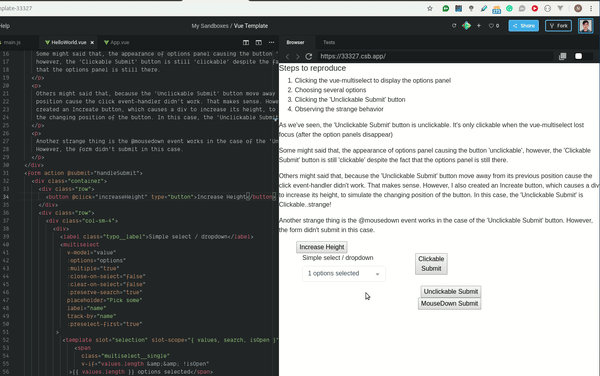Click step 'Observing the strange behavior'
The image size is (600, 376).
tap(339, 109)
